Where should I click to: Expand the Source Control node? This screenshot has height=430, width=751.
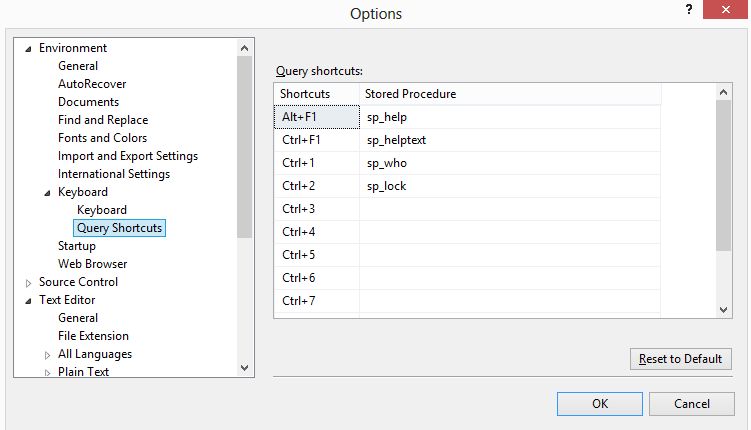28,283
